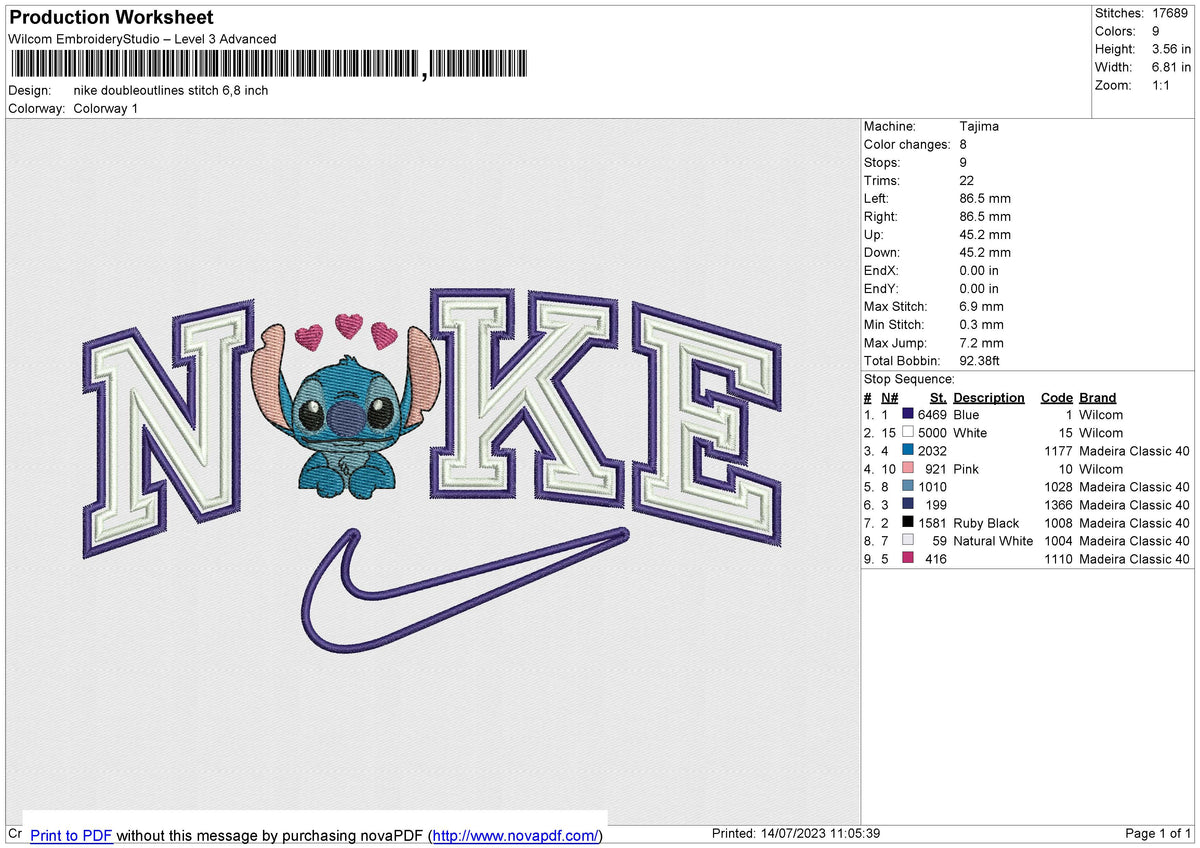Click the EndX: label
This screenshot has height=848, width=1200.
click(881, 271)
